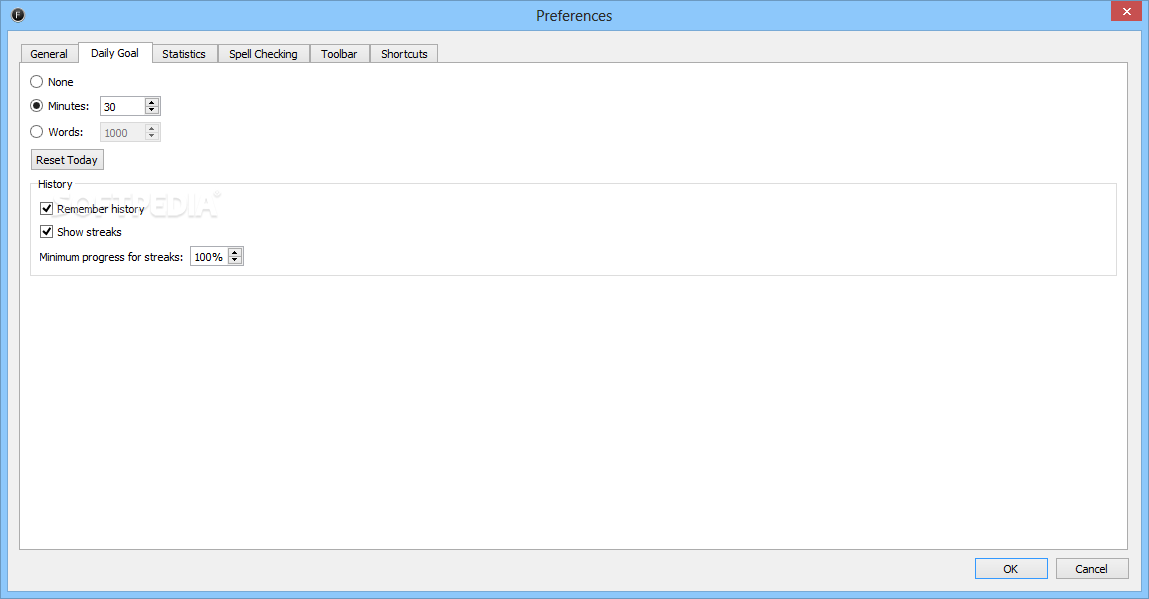Click the Daily Goal tab
Viewport: 1149px width, 599px height.
click(x=115, y=53)
